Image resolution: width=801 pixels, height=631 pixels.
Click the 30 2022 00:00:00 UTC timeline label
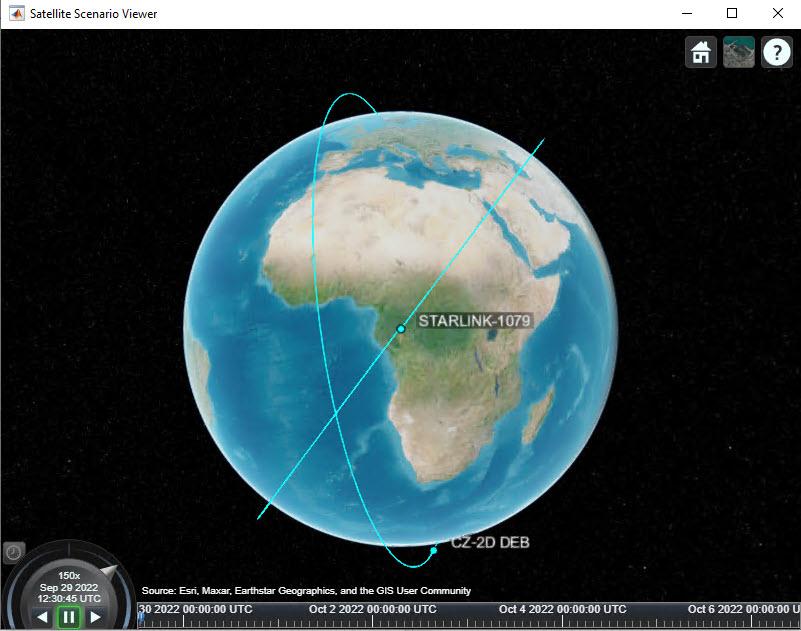pyautogui.click(x=196, y=609)
